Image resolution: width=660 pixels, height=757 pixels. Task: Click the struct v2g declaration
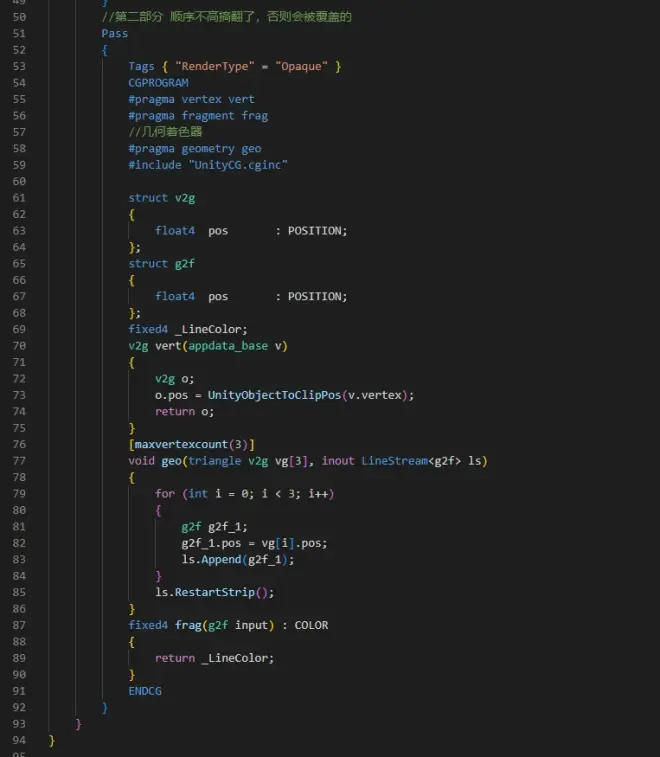(x=161, y=198)
